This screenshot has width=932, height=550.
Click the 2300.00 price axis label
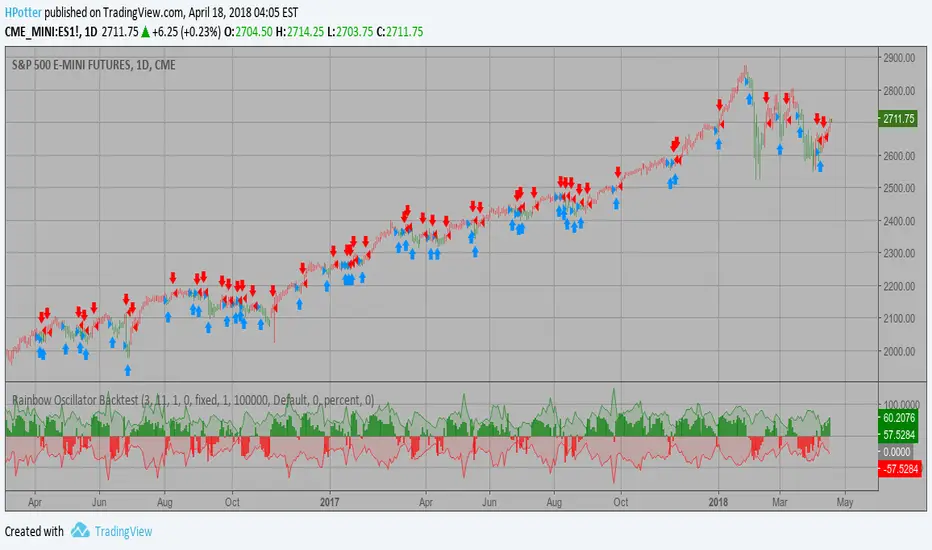pos(899,253)
